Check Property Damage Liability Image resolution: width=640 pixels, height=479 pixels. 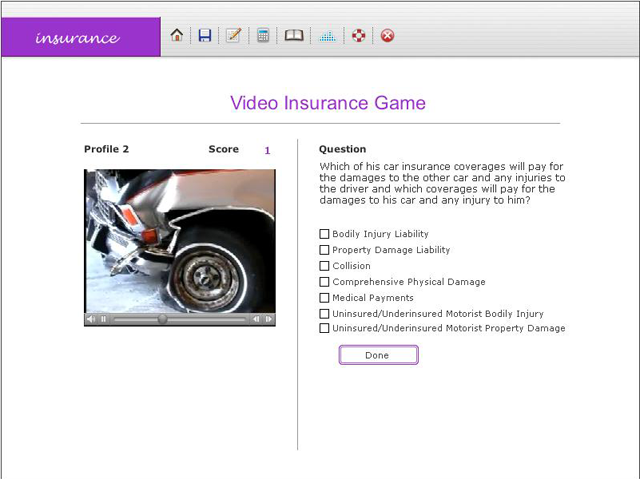tap(324, 250)
